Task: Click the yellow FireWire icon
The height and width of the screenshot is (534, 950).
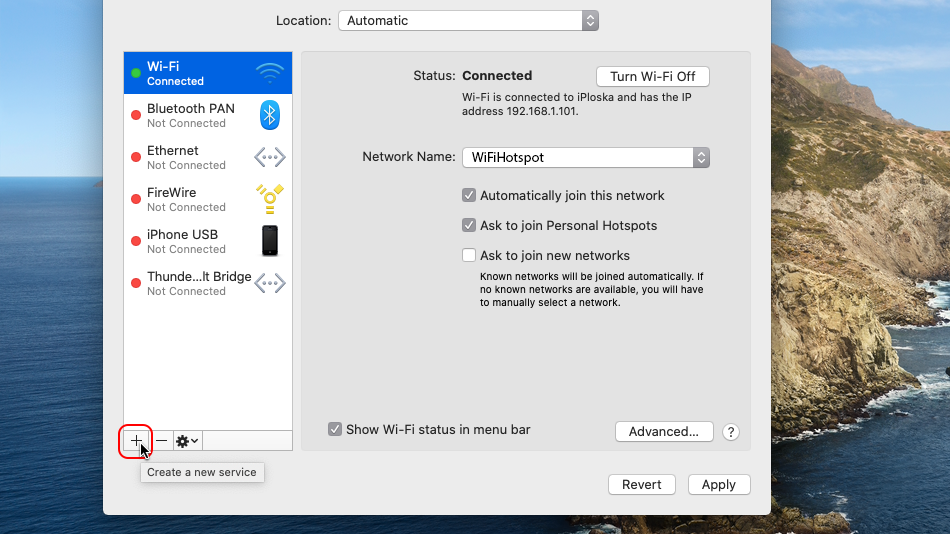Action: click(269, 199)
